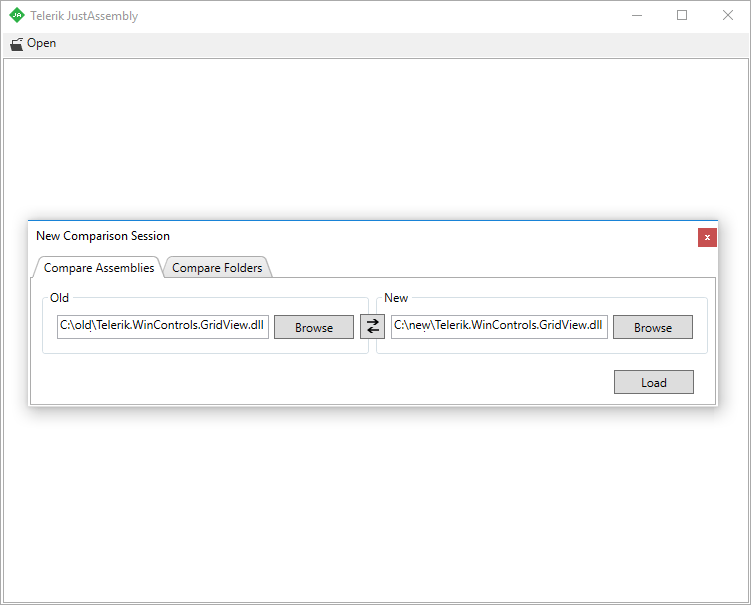This screenshot has width=751, height=605.
Task: Click the JustAssembly logo in title bar
Action: [x=17, y=16]
